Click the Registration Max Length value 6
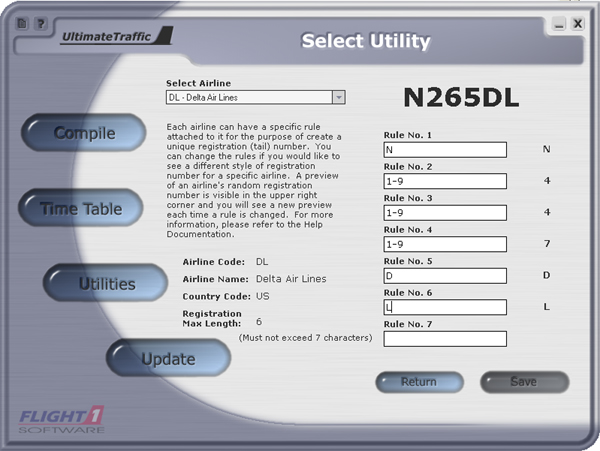The height and width of the screenshot is (451, 600). [259, 321]
